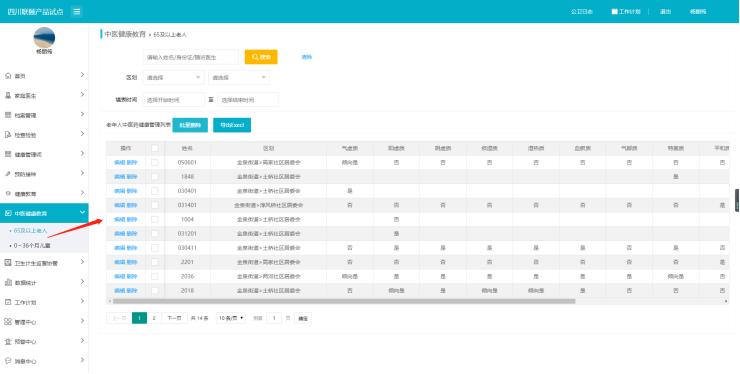
Task: Expand sidebar 工作计划 chevron
Action: (x=83, y=301)
